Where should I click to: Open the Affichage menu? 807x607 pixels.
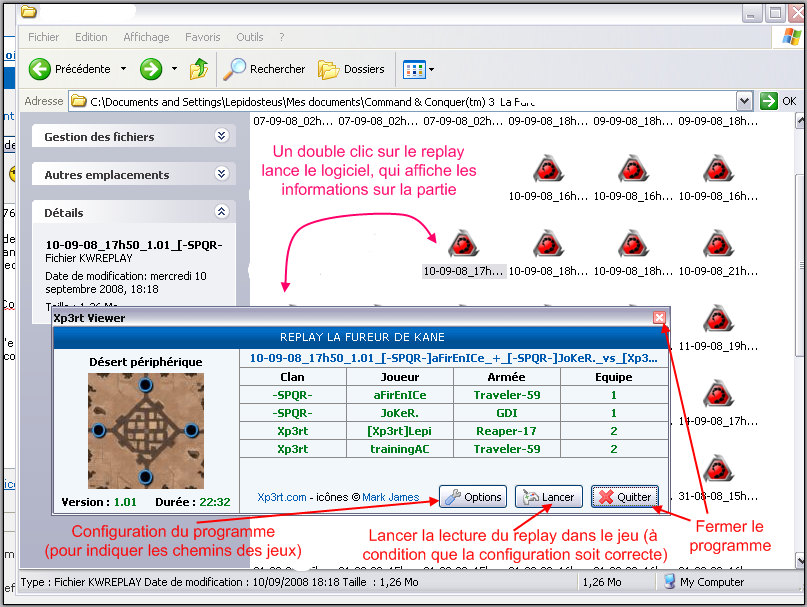[x=146, y=37]
